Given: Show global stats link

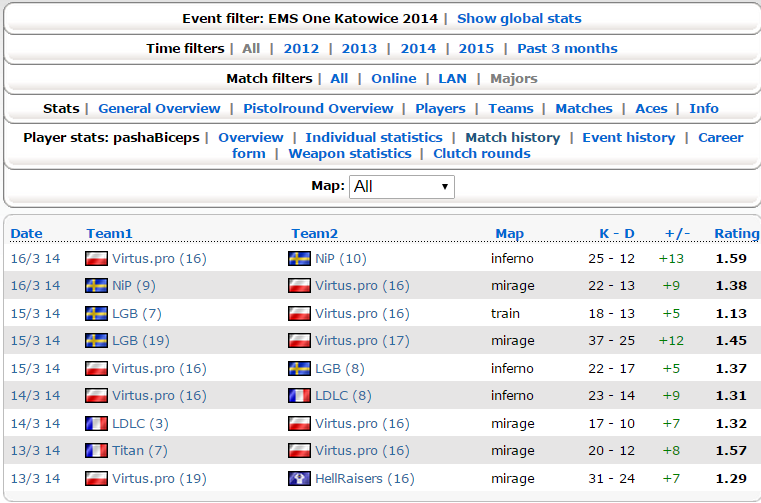Looking at the screenshot, I should 519,18.
